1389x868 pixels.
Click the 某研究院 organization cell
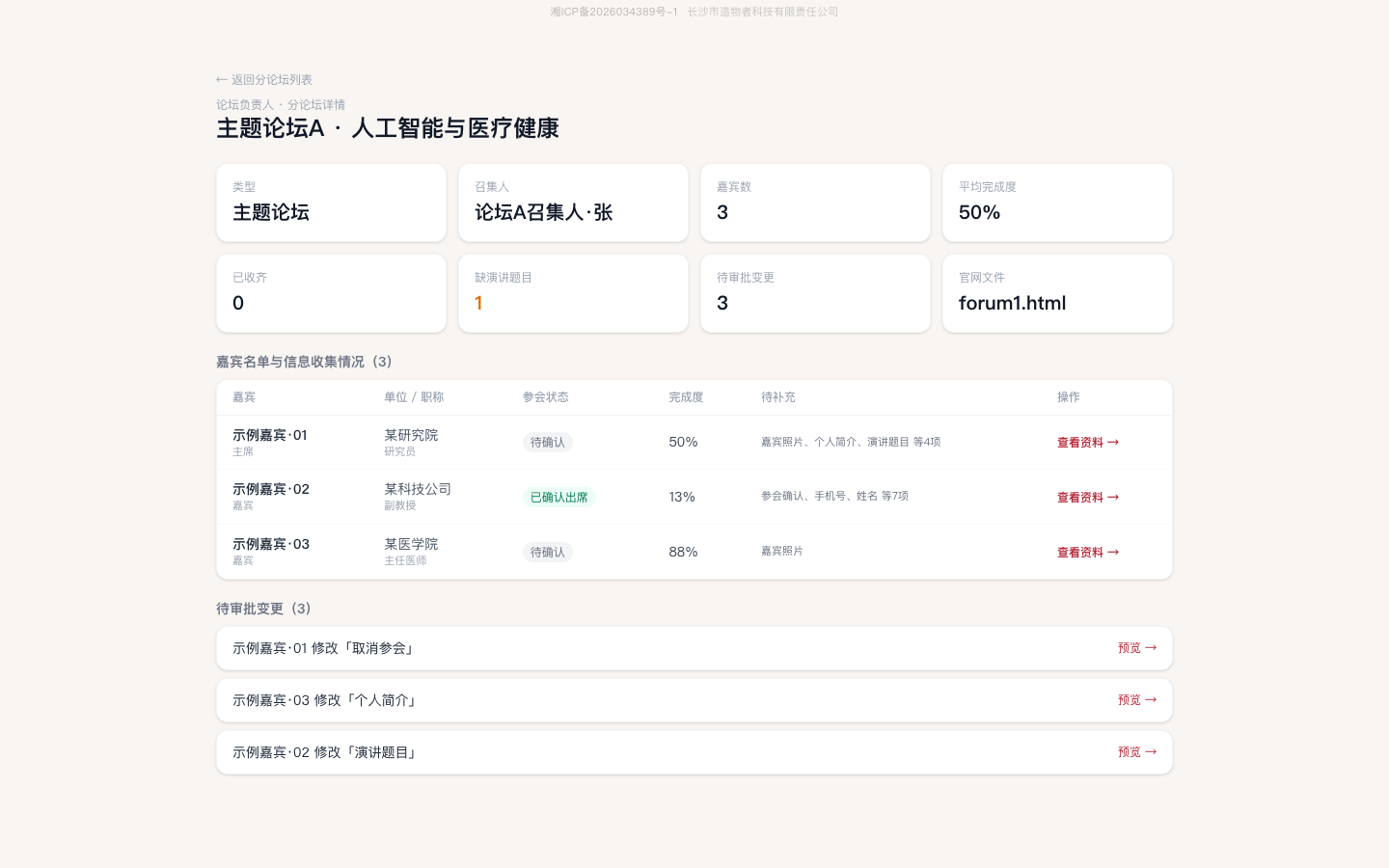click(411, 435)
